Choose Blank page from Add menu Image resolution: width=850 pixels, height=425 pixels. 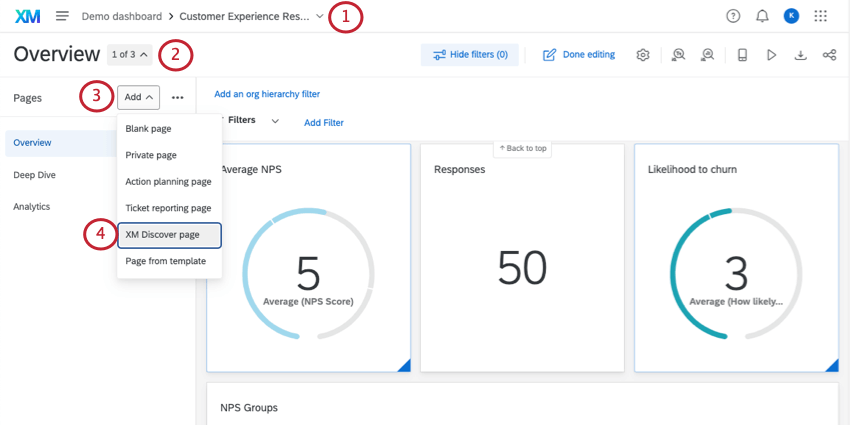point(148,129)
